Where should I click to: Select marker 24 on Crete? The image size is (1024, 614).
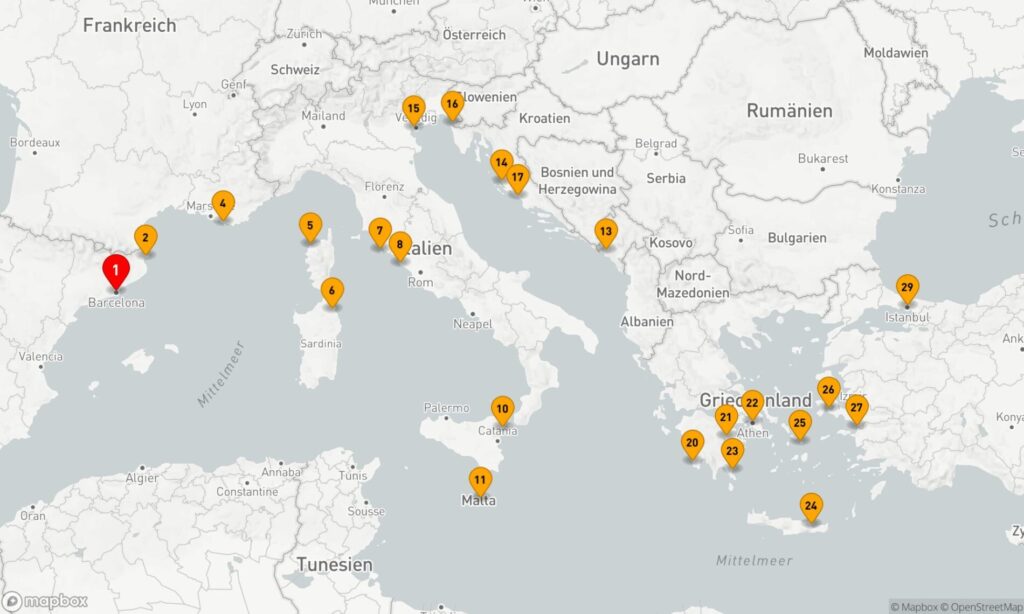click(811, 506)
